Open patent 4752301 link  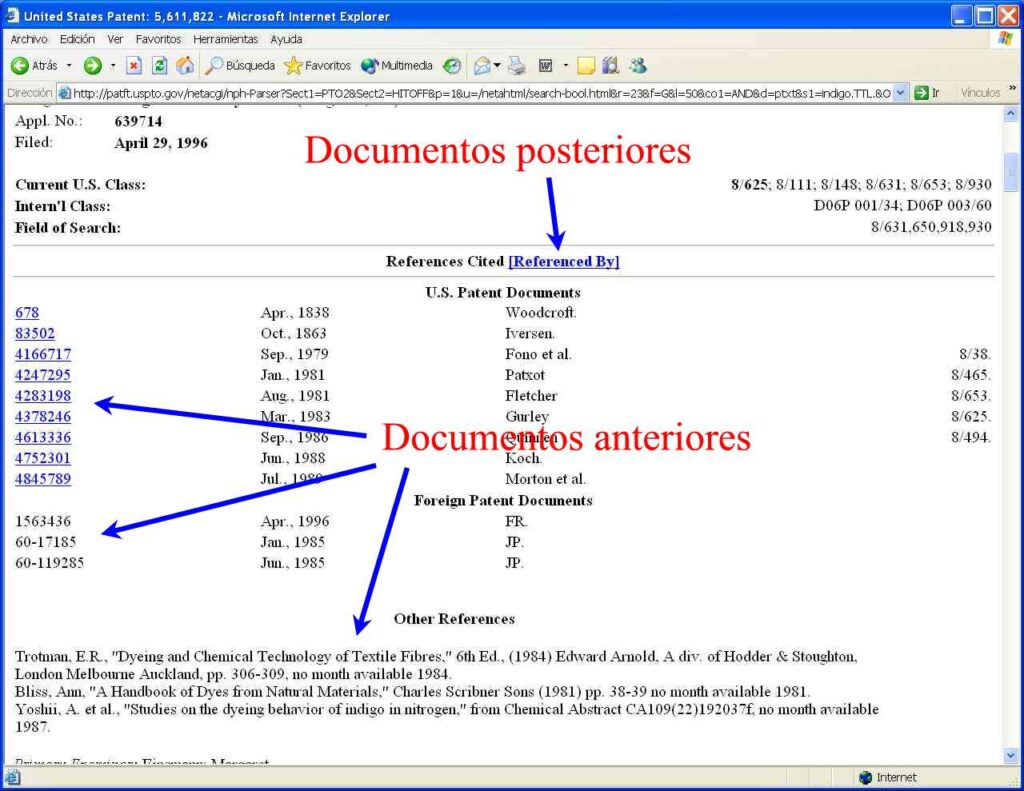coord(43,459)
